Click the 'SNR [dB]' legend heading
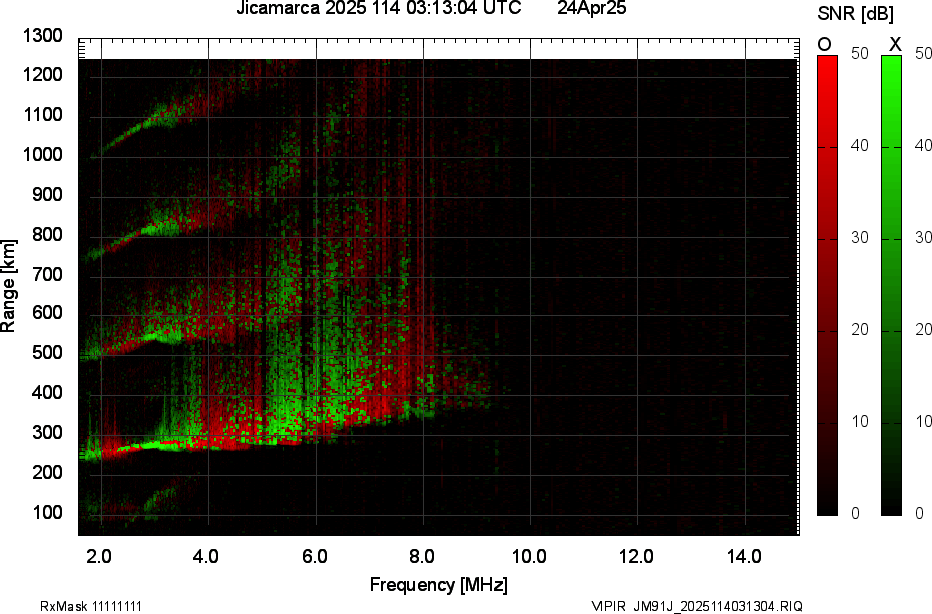 tap(855, 14)
